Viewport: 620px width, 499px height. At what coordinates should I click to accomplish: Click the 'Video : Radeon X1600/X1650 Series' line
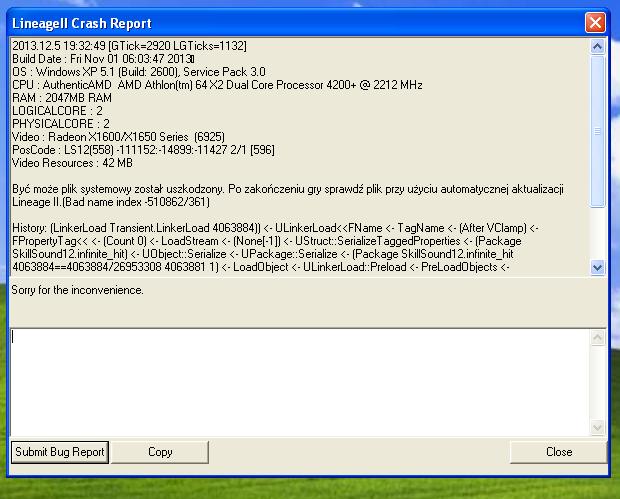(118, 137)
